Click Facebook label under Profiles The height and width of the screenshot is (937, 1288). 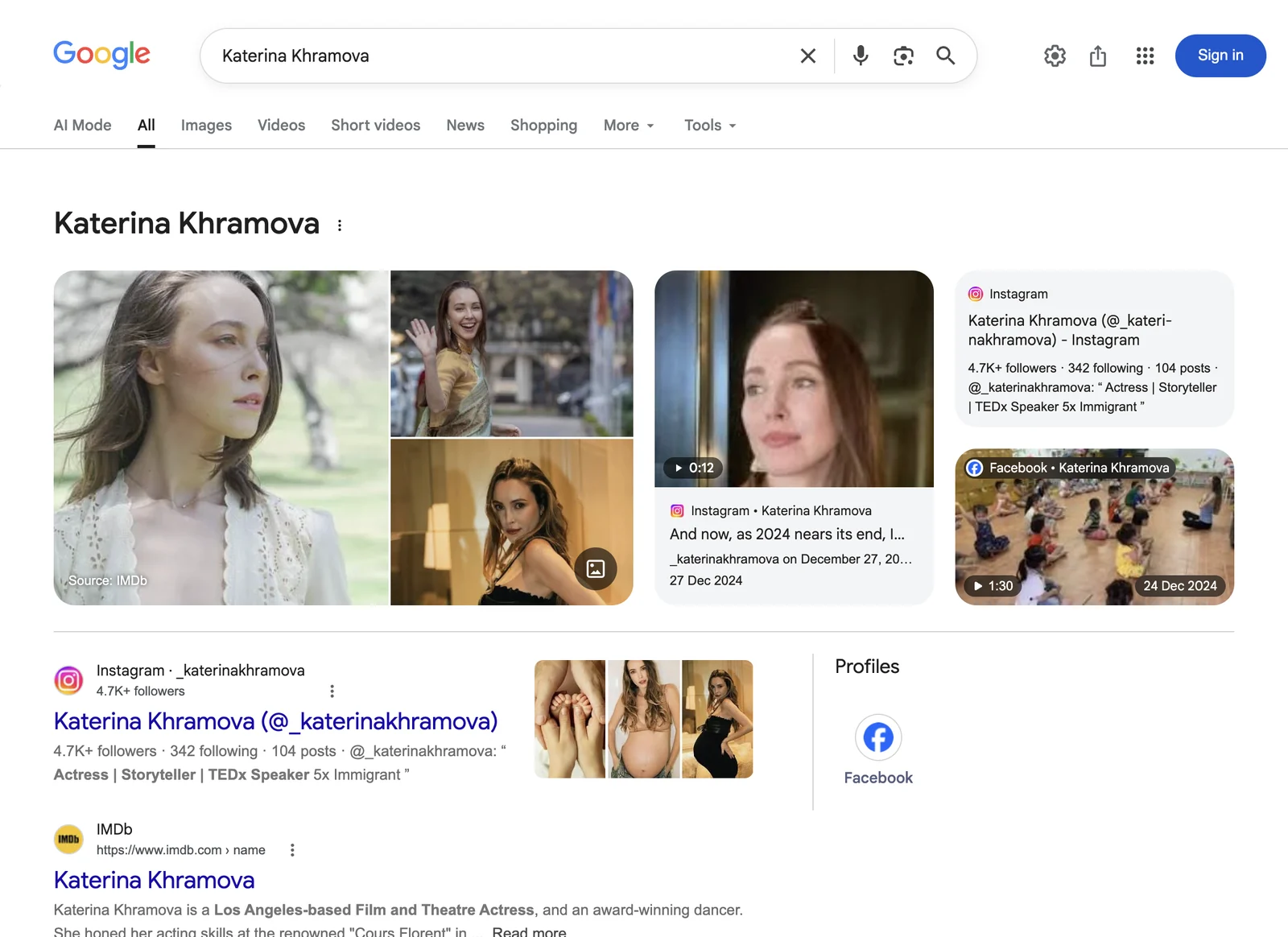tap(878, 778)
